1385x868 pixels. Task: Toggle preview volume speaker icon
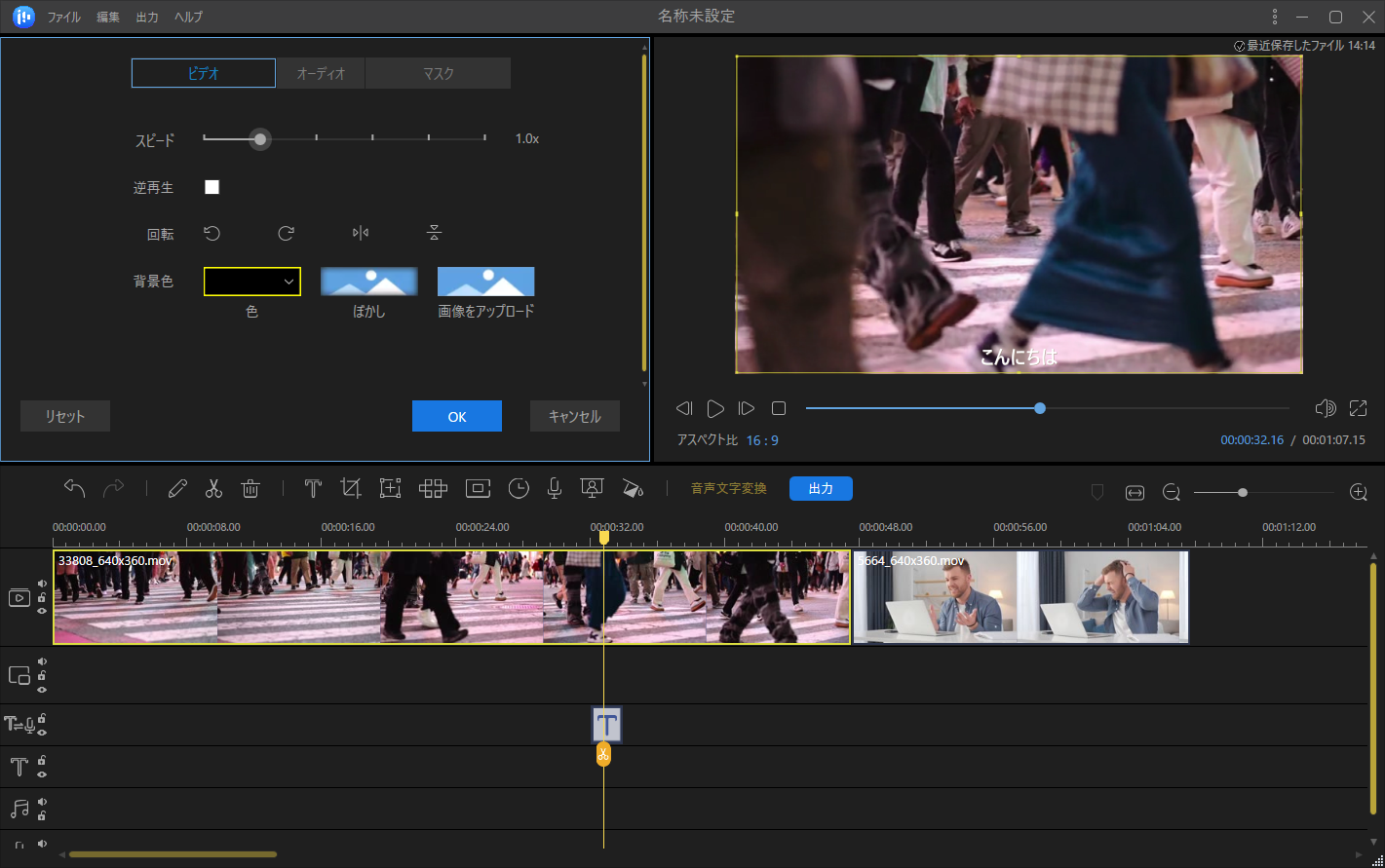click(x=1325, y=408)
